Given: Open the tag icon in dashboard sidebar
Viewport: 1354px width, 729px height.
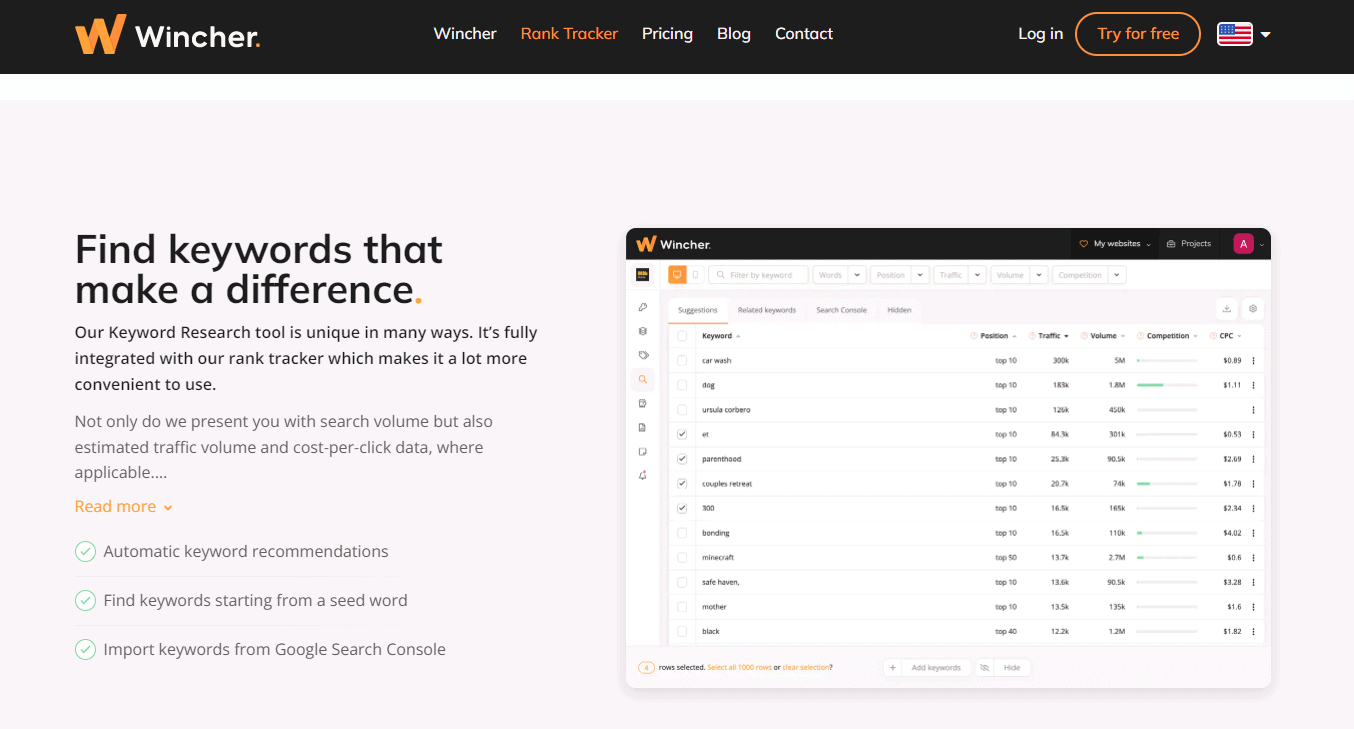Looking at the screenshot, I should point(643,355).
